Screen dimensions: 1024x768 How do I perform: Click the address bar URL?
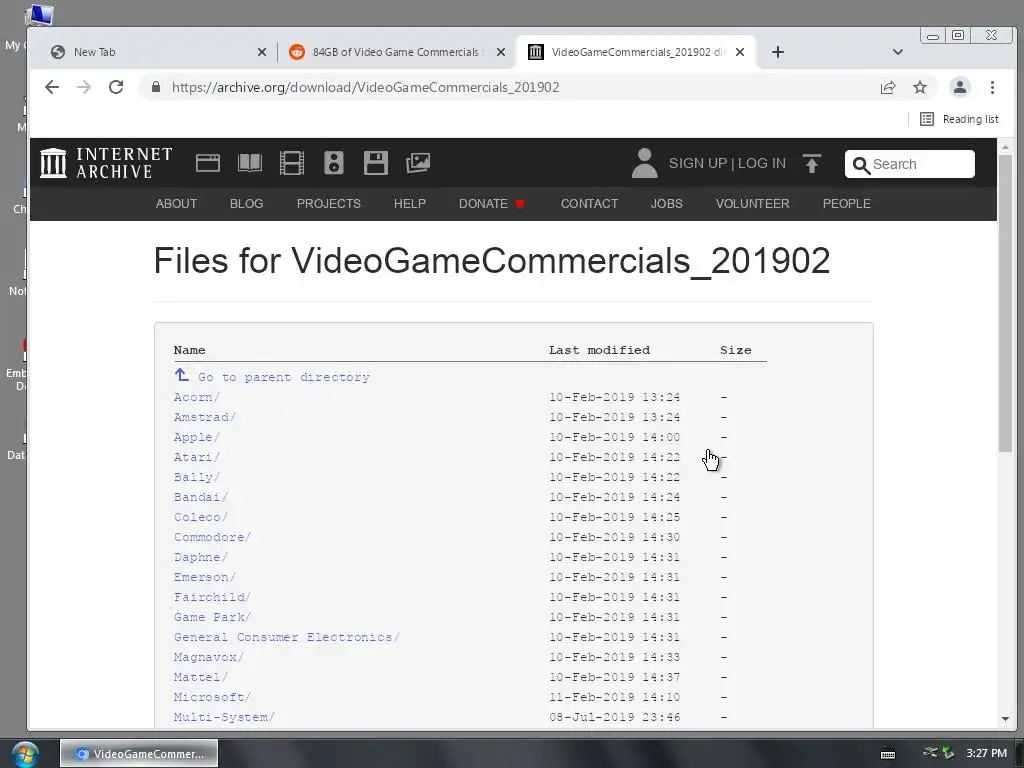[x=365, y=88]
